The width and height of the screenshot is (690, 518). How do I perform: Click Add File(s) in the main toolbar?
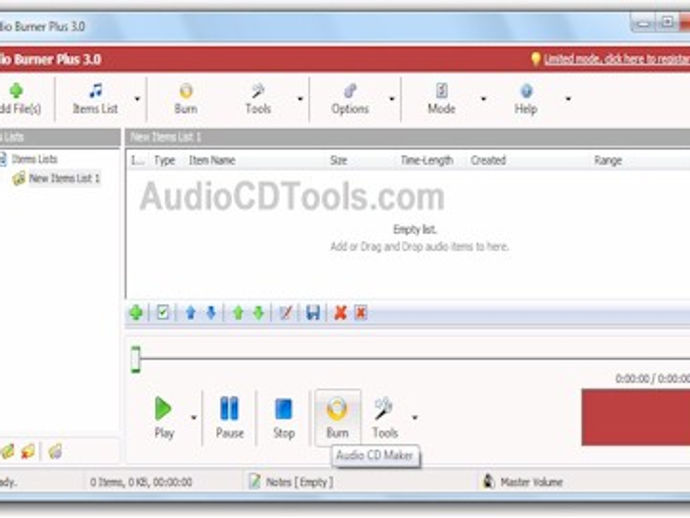[x=18, y=99]
